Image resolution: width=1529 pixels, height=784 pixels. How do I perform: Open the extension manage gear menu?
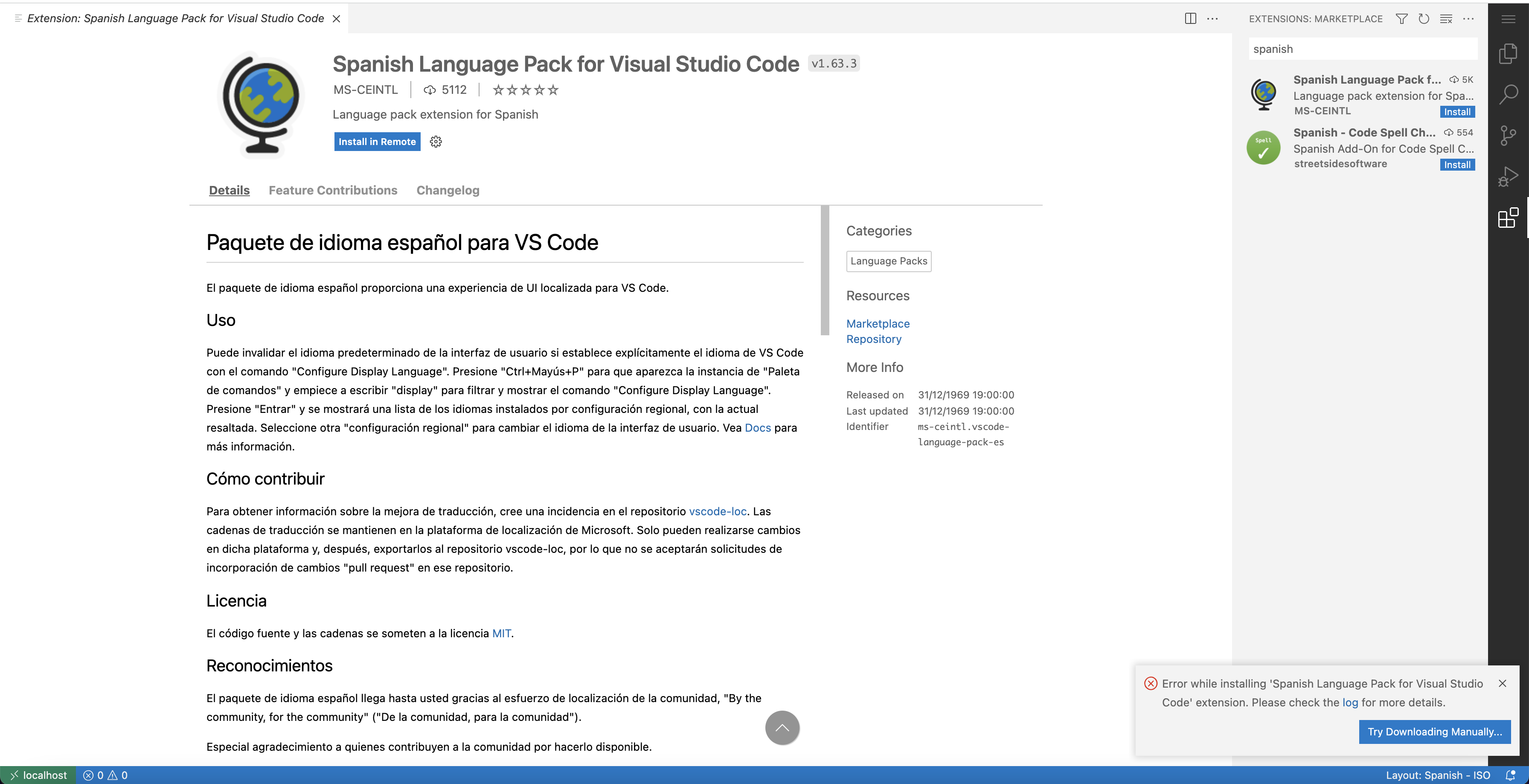point(436,142)
